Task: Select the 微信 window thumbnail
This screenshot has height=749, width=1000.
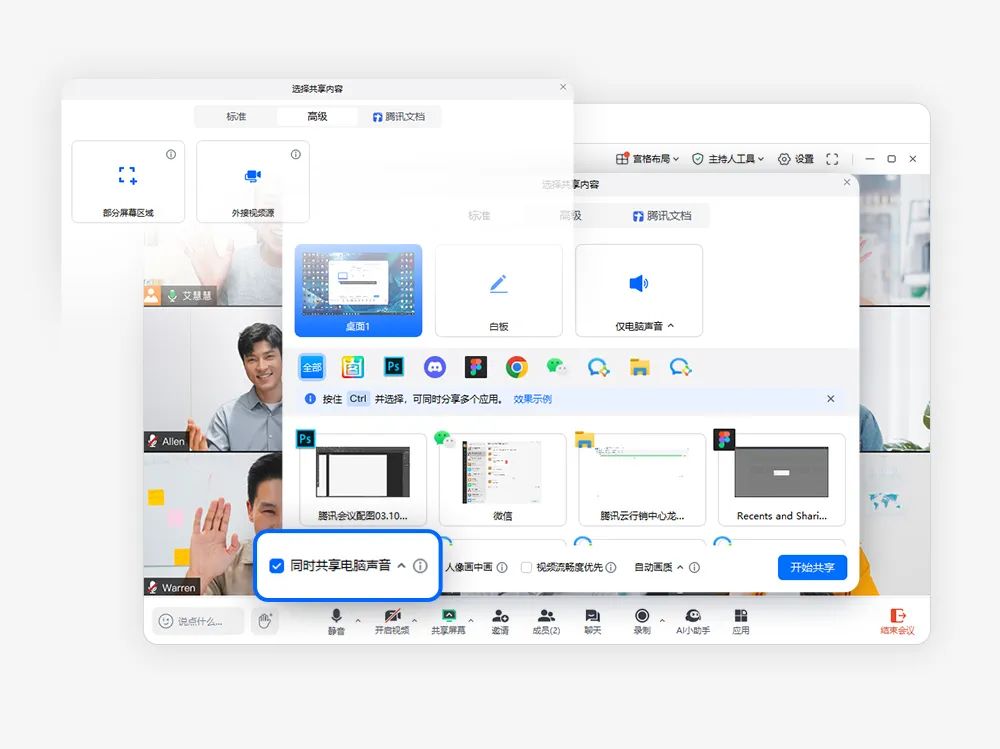Action: [503, 480]
